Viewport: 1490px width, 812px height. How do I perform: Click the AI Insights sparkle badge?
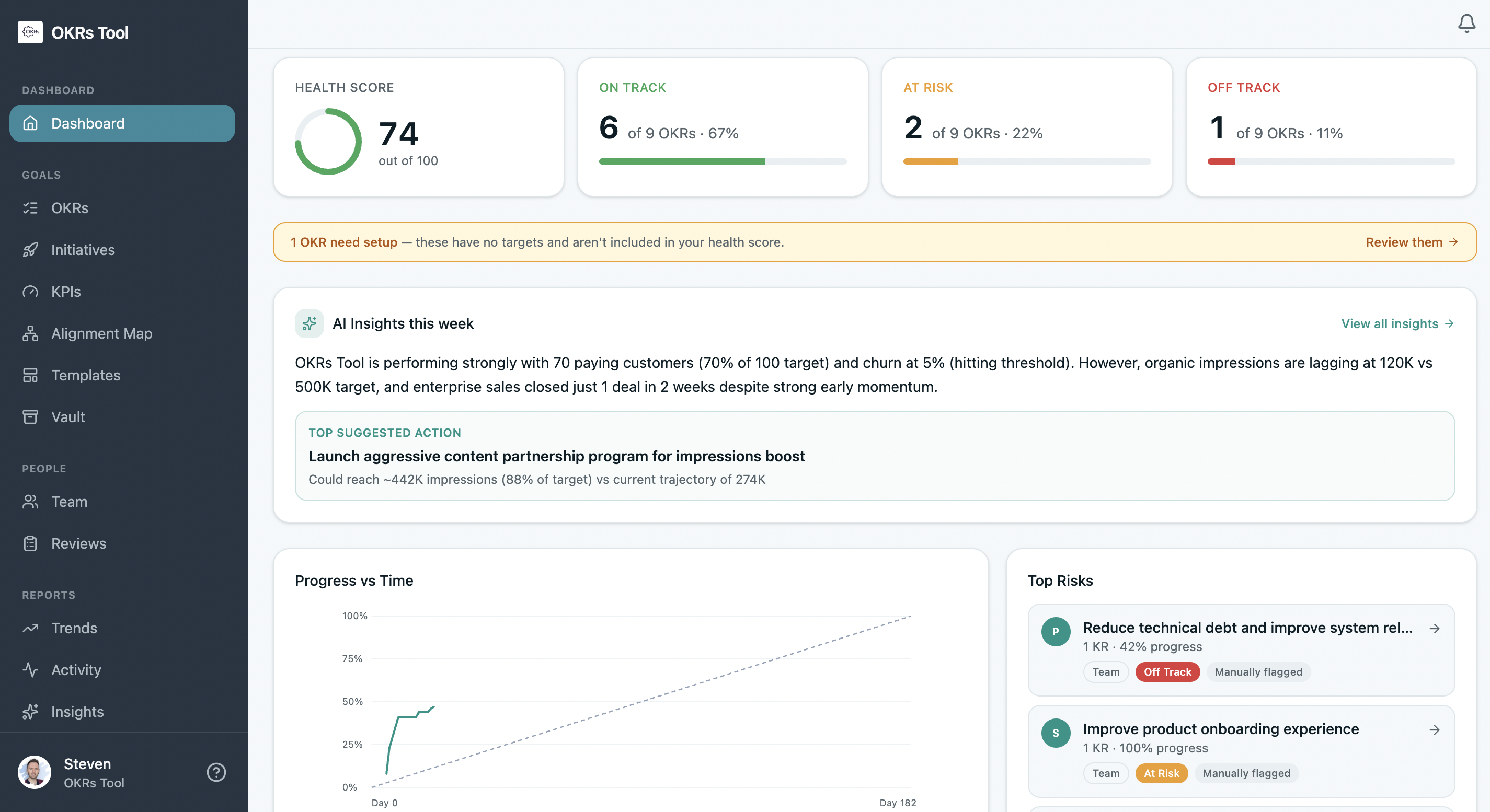click(x=309, y=323)
